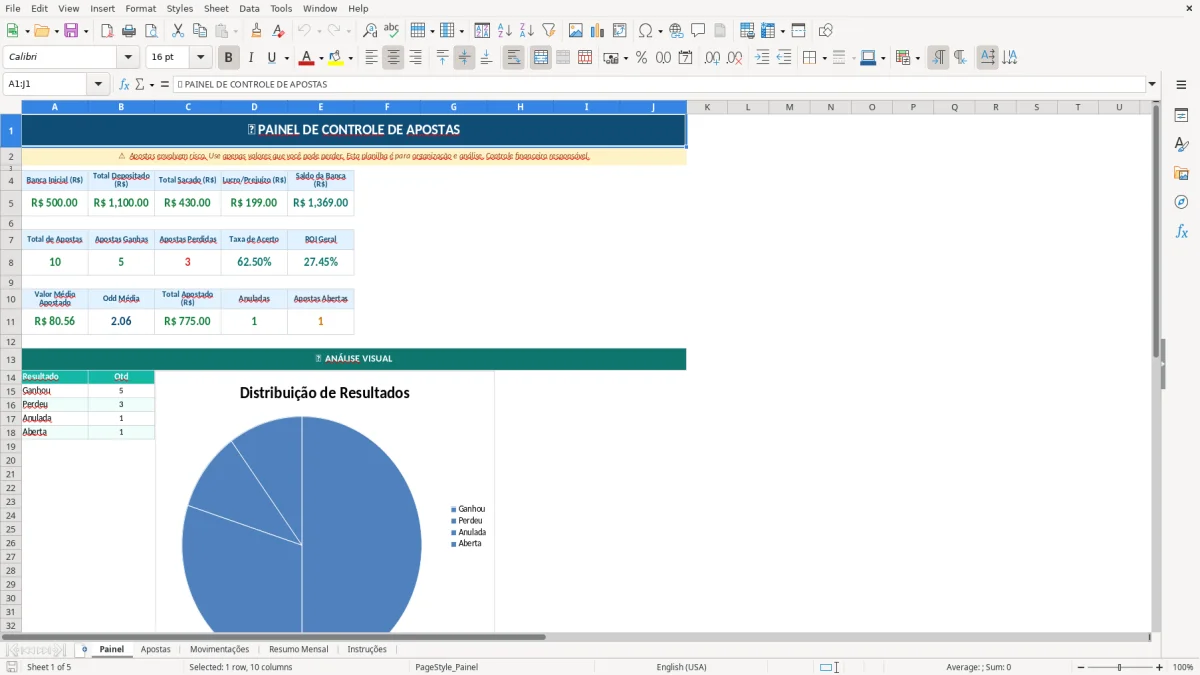Expand the Name Box dropdown arrow
The height and width of the screenshot is (675, 1200).
(x=98, y=85)
